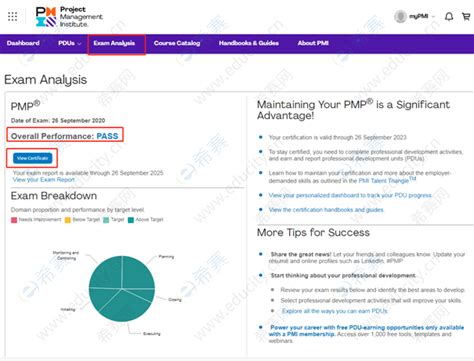Open the About PMI menu item
Image resolution: width=474 pixels, height=361 pixels.
coord(313,43)
